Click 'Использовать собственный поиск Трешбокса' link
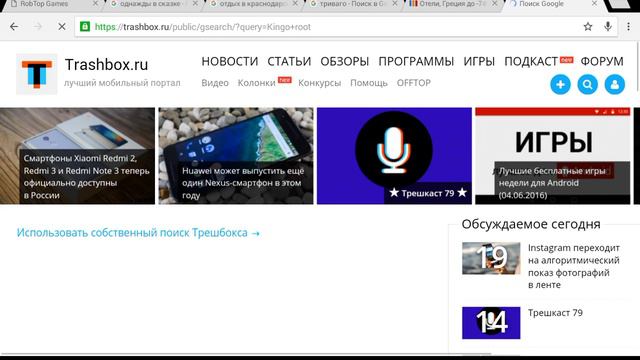 coord(138,233)
